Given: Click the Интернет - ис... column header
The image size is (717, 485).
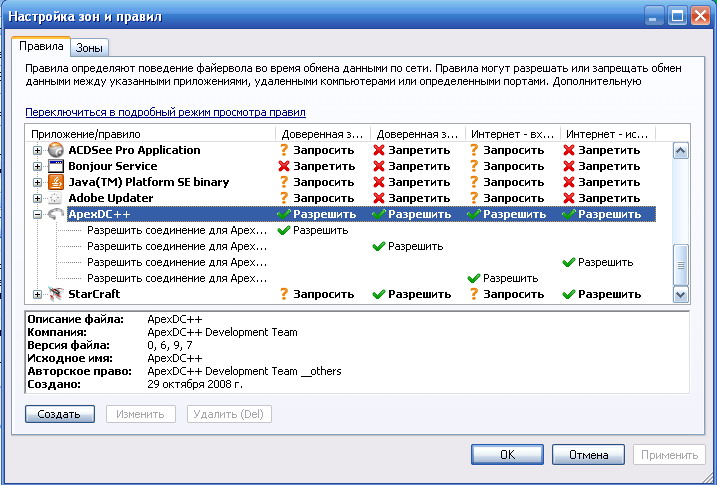Looking at the screenshot, I should point(608,134).
